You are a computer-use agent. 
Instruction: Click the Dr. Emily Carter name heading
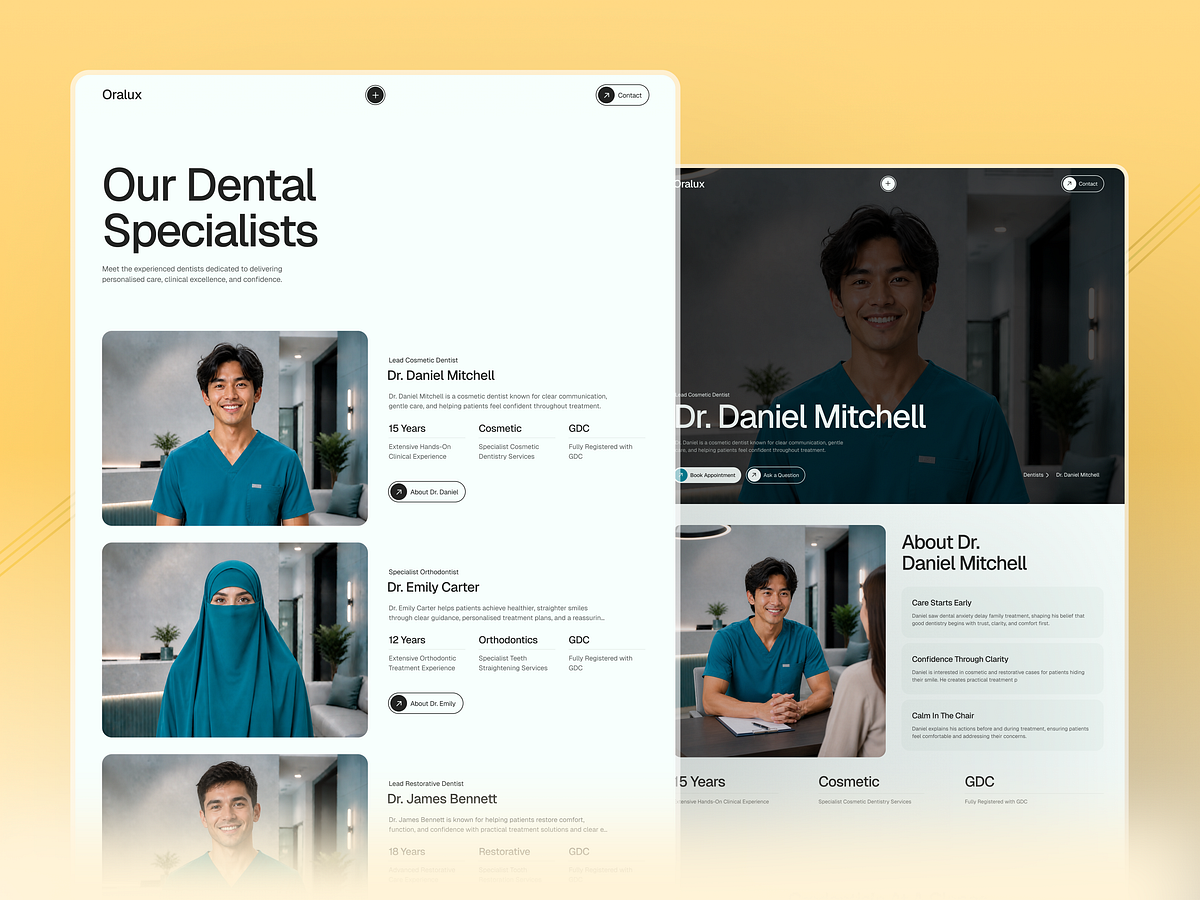coord(434,587)
